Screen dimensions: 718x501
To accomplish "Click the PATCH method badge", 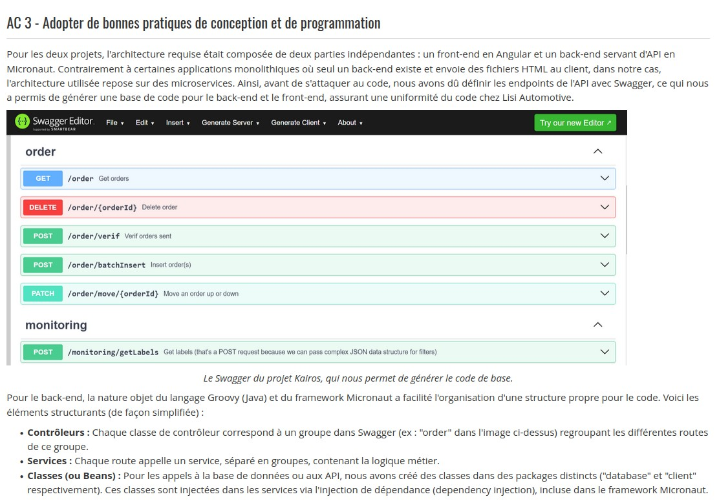I will (43, 293).
